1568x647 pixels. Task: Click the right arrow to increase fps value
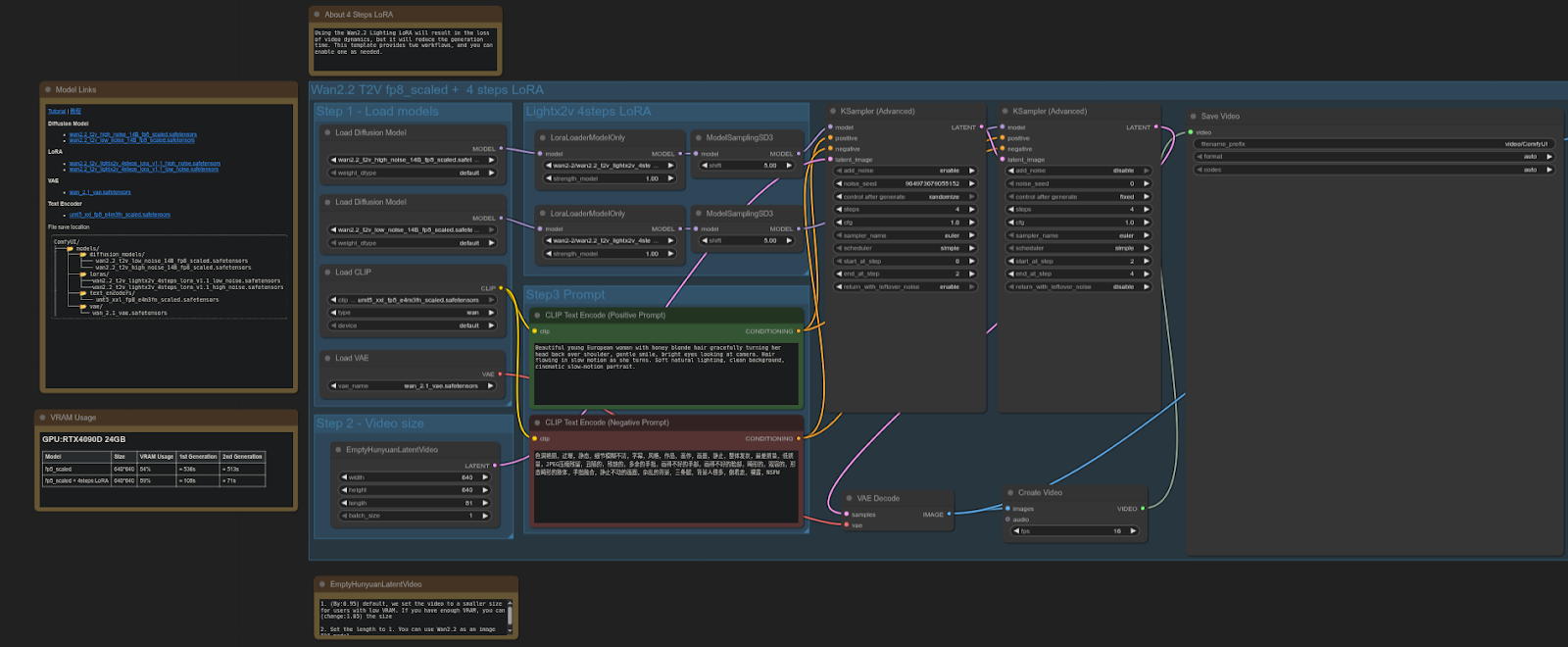[x=1134, y=531]
